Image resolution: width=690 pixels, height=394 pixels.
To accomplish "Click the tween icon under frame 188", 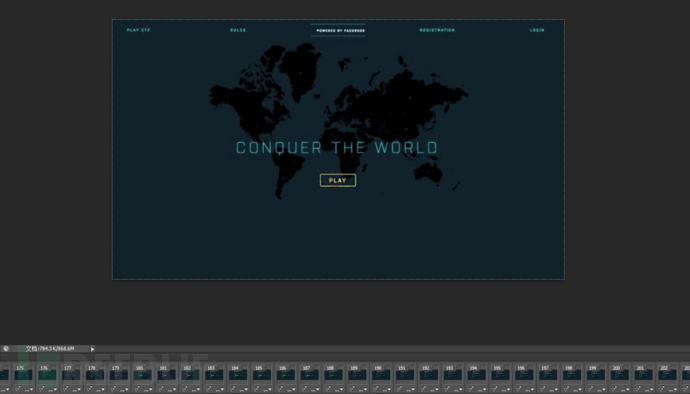I will point(329,389).
